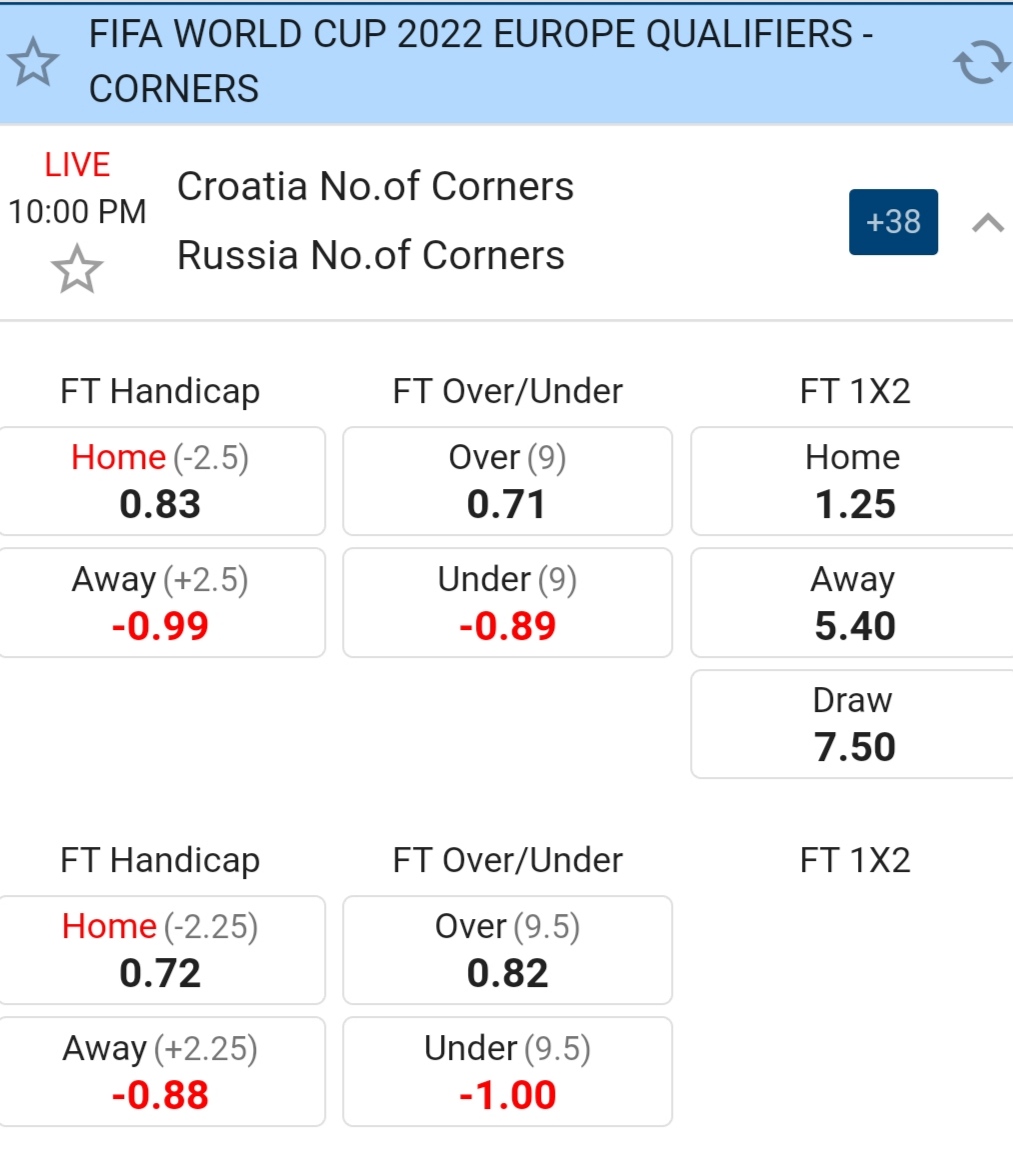Bet on Home (-2.25) handicap at 0.72
This screenshot has width=1013, height=1171.
[161, 950]
